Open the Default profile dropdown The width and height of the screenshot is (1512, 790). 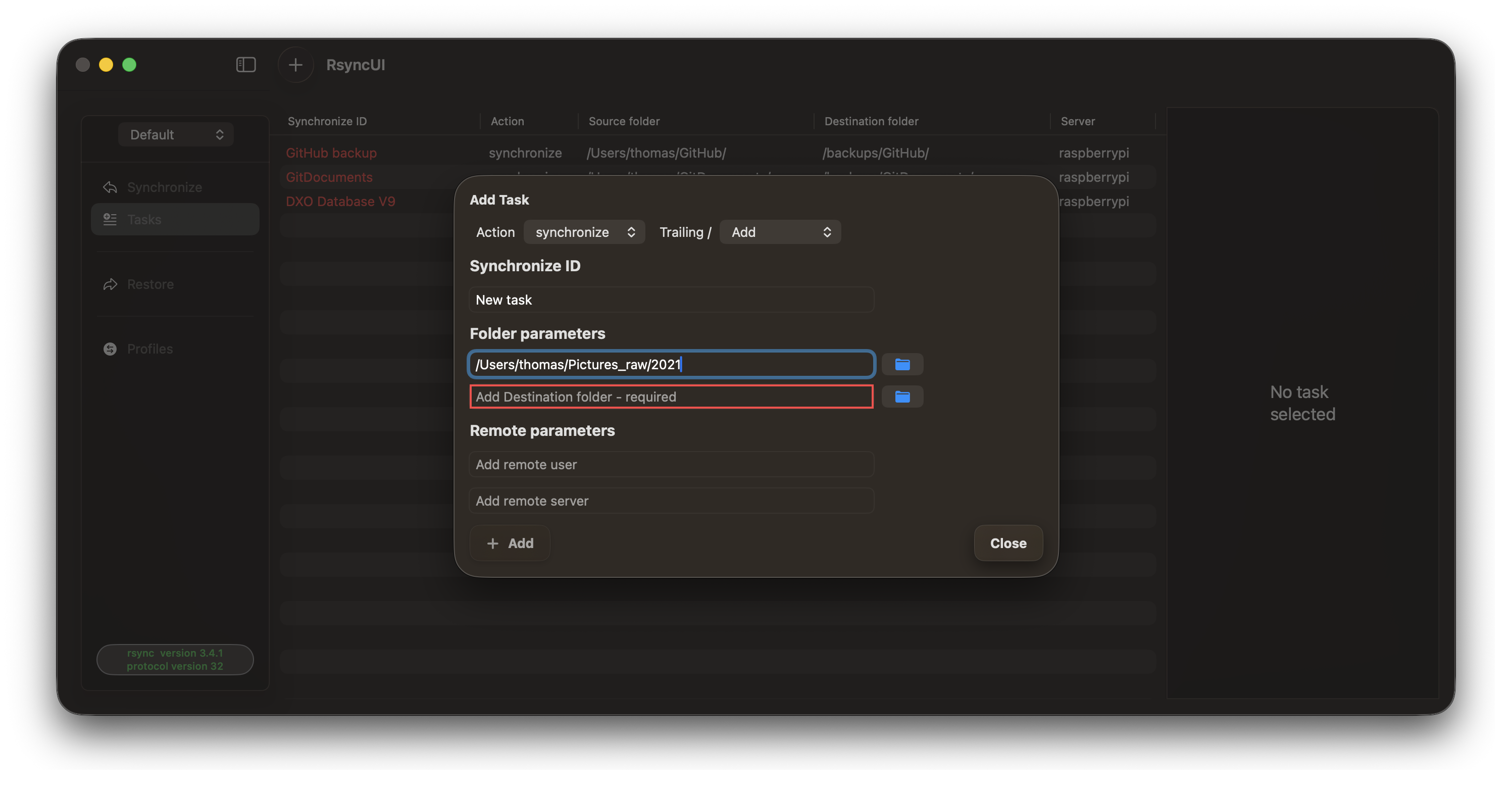pos(176,134)
